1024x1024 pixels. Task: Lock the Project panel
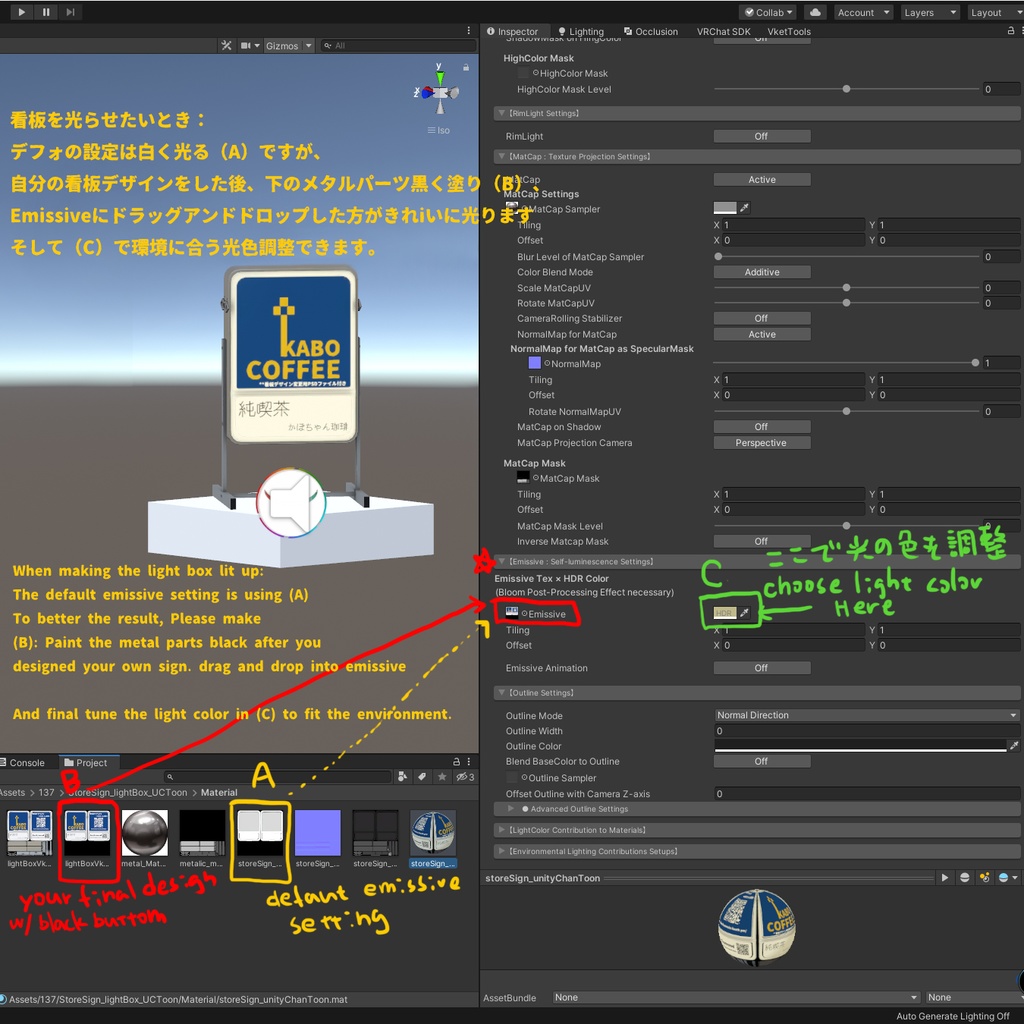[x=456, y=761]
